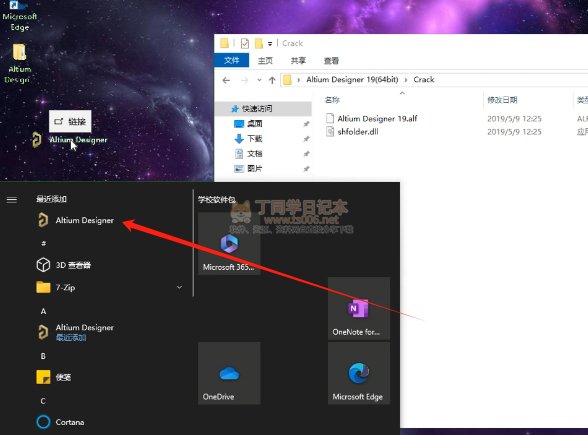
Task: Open the start menu hamburger menu
Action: click(x=12, y=200)
